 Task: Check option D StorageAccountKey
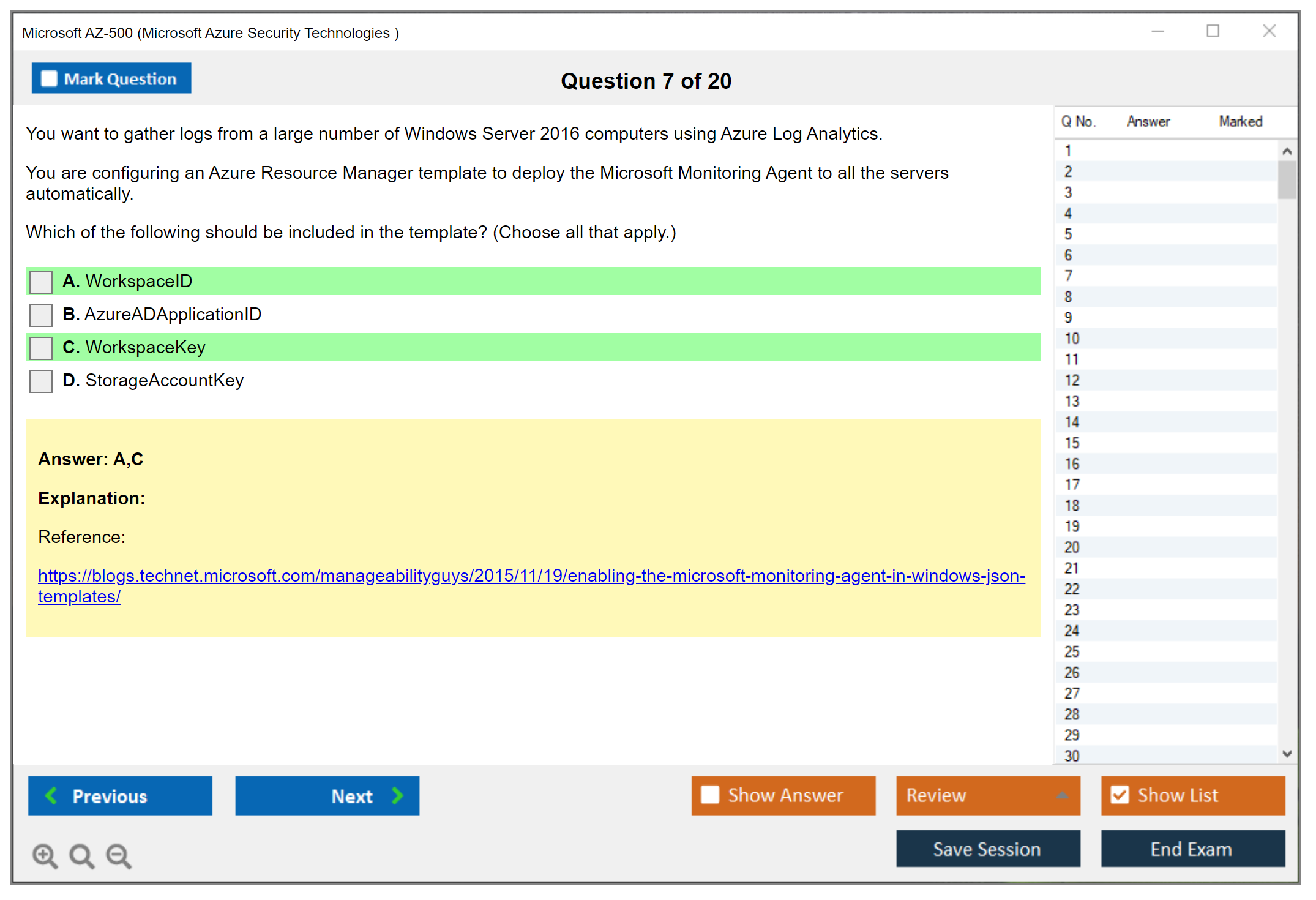[41, 381]
